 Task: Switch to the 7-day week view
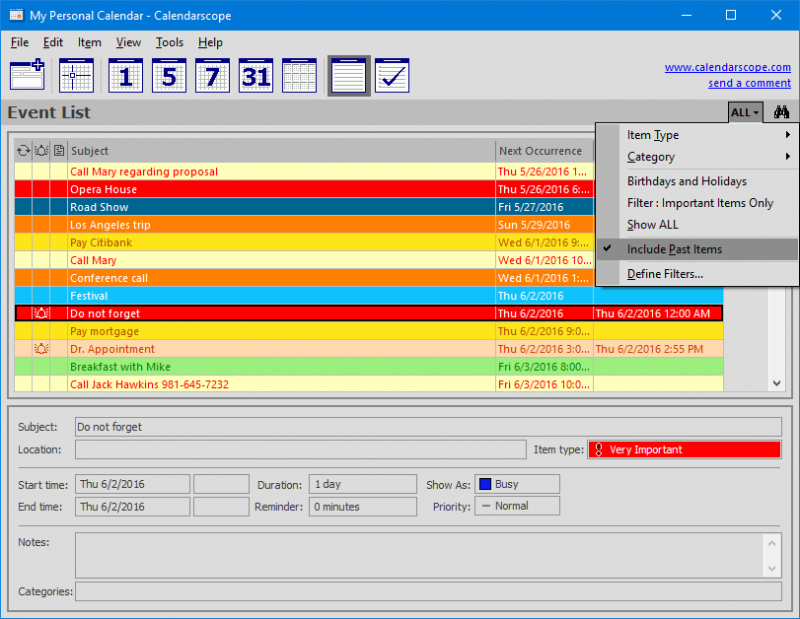click(212, 76)
